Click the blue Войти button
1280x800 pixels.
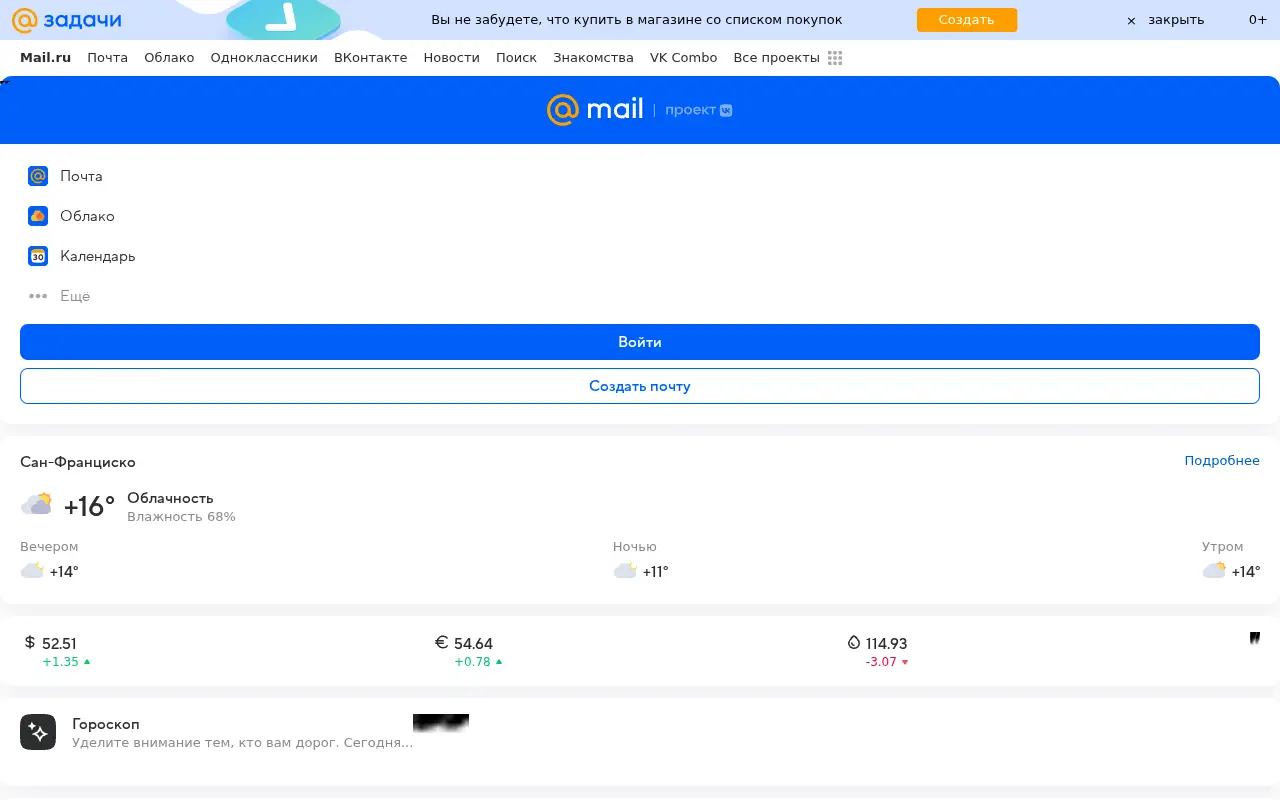click(640, 342)
